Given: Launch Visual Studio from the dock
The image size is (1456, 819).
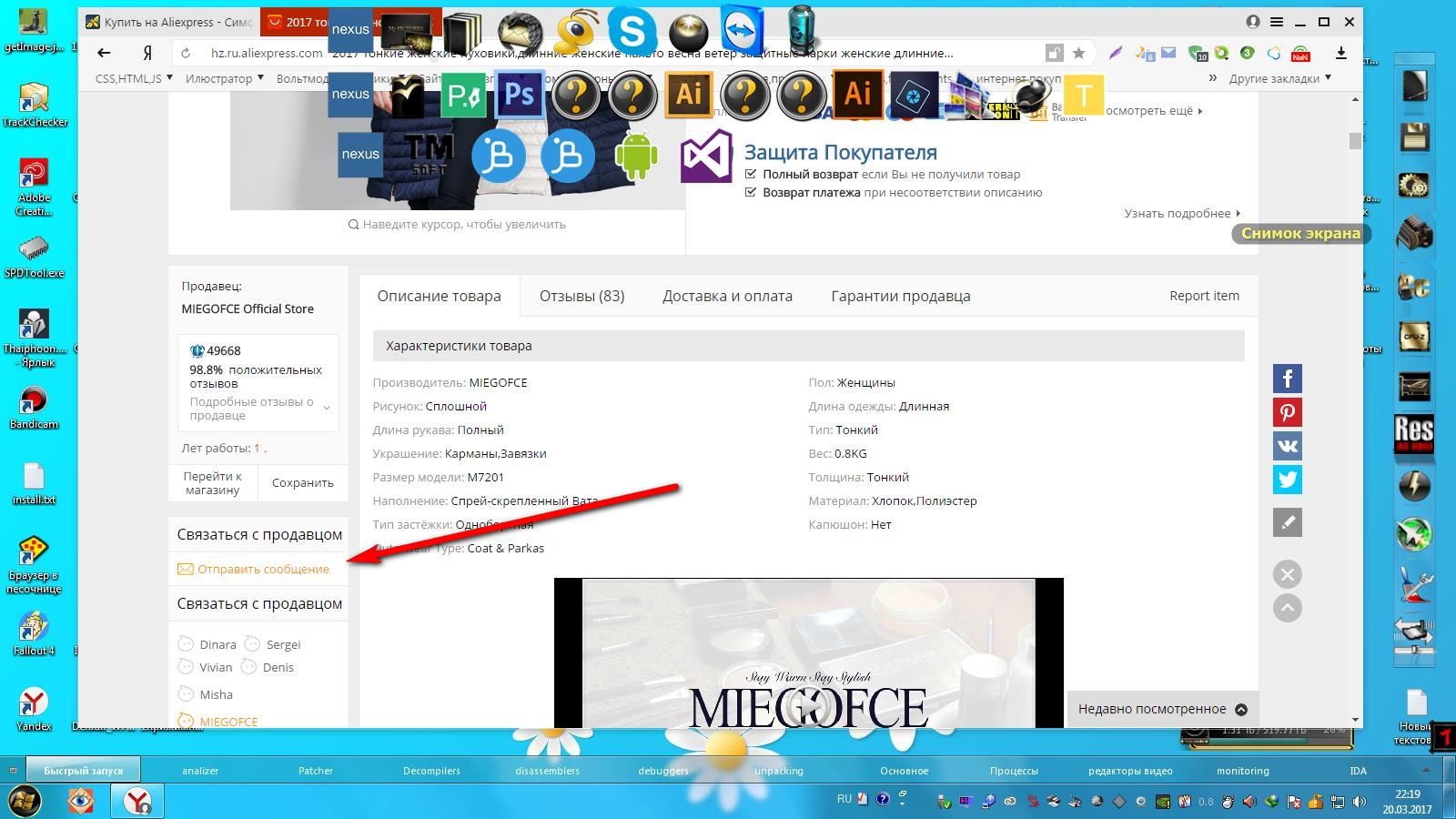Looking at the screenshot, I should (x=706, y=156).
